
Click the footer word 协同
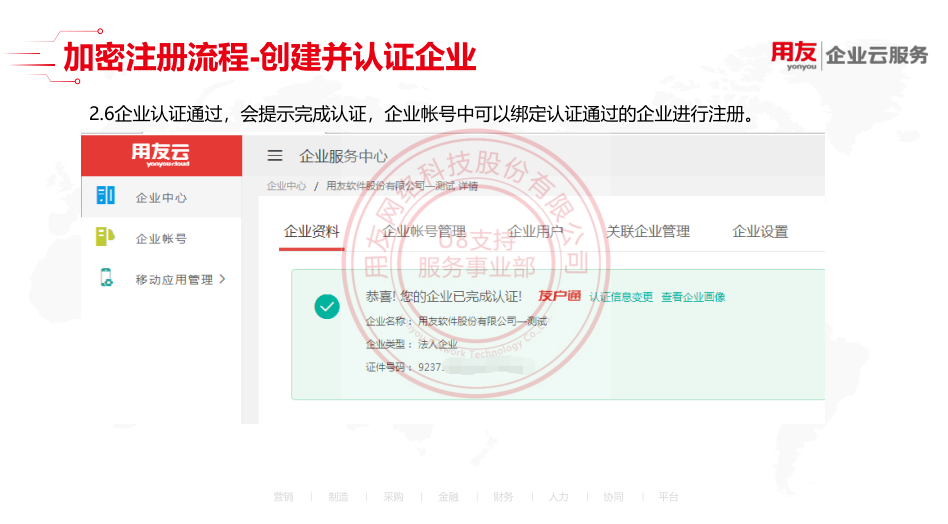[x=614, y=497]
